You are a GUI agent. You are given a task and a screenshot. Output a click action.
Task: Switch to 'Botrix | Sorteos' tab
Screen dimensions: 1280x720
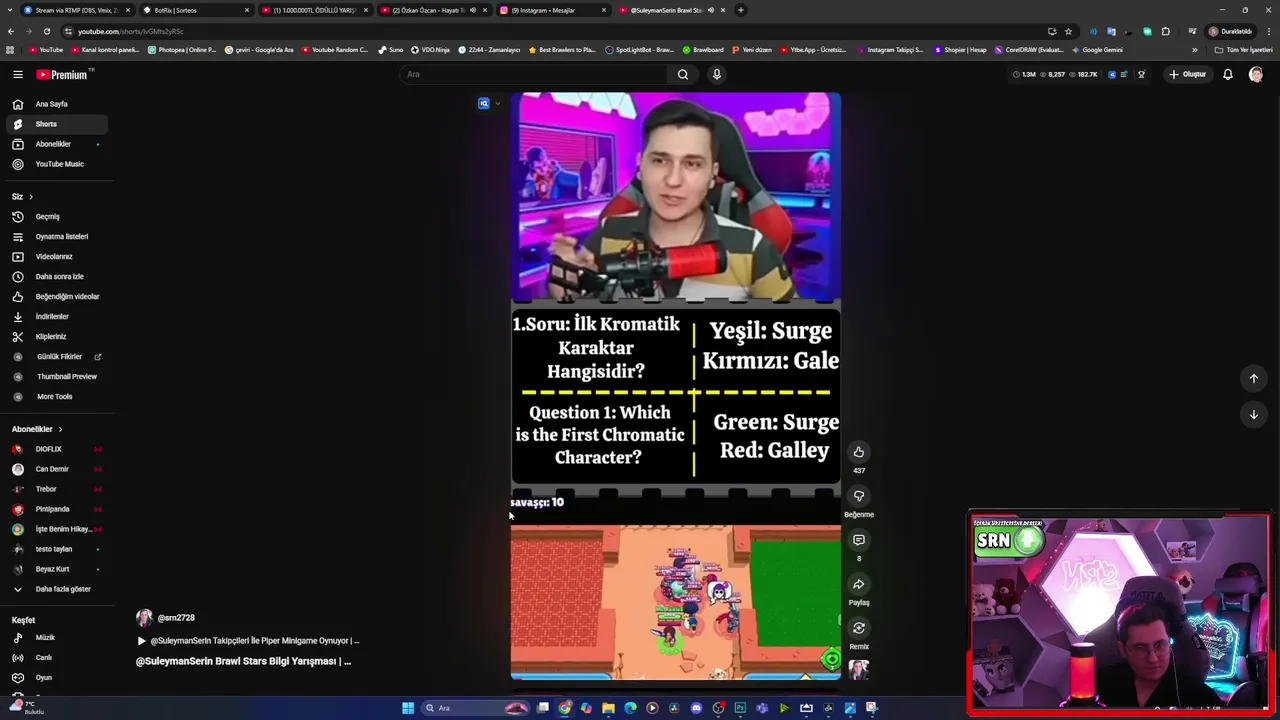tap(195, 10)
